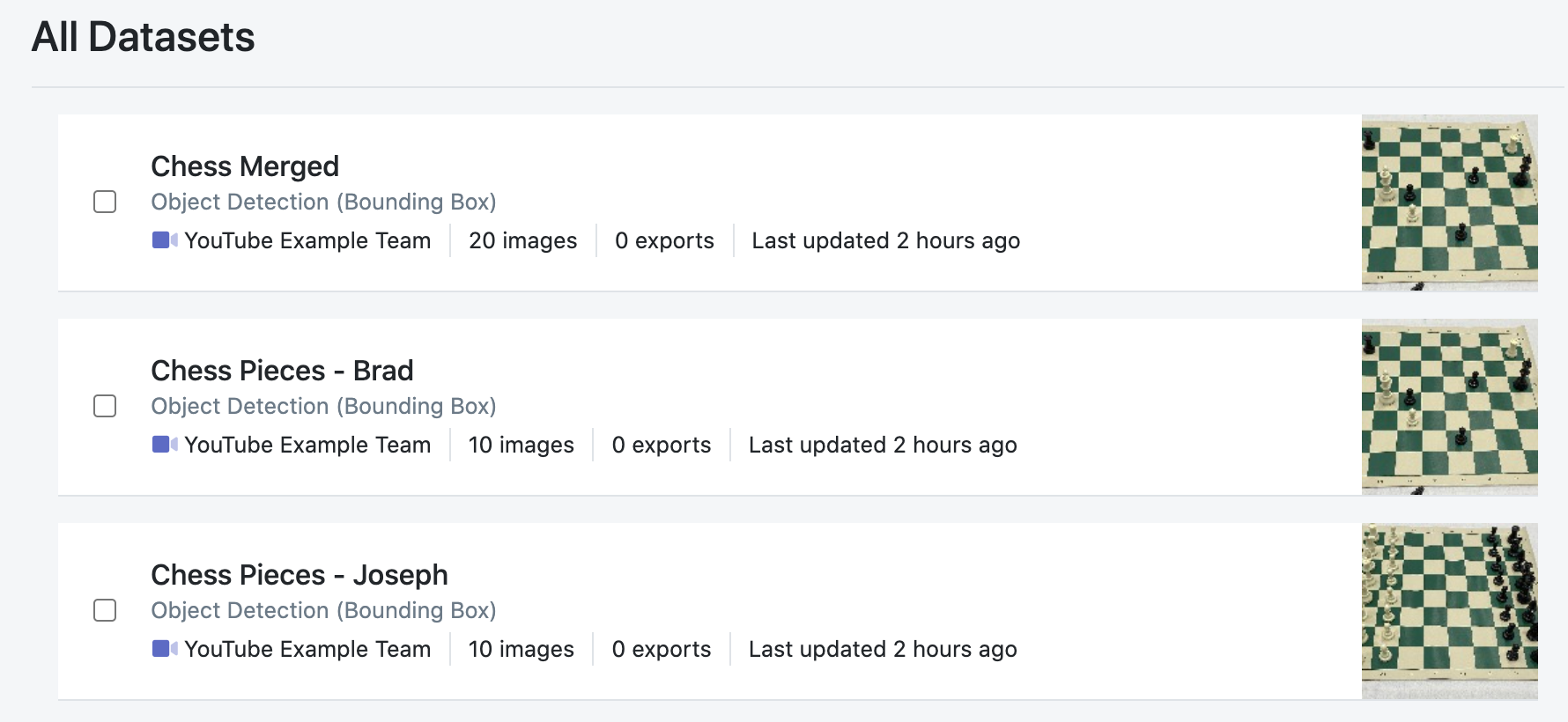
Task: Click "10 images" in Chess Pieces - Brad row
Action: (x=521, y=445)
